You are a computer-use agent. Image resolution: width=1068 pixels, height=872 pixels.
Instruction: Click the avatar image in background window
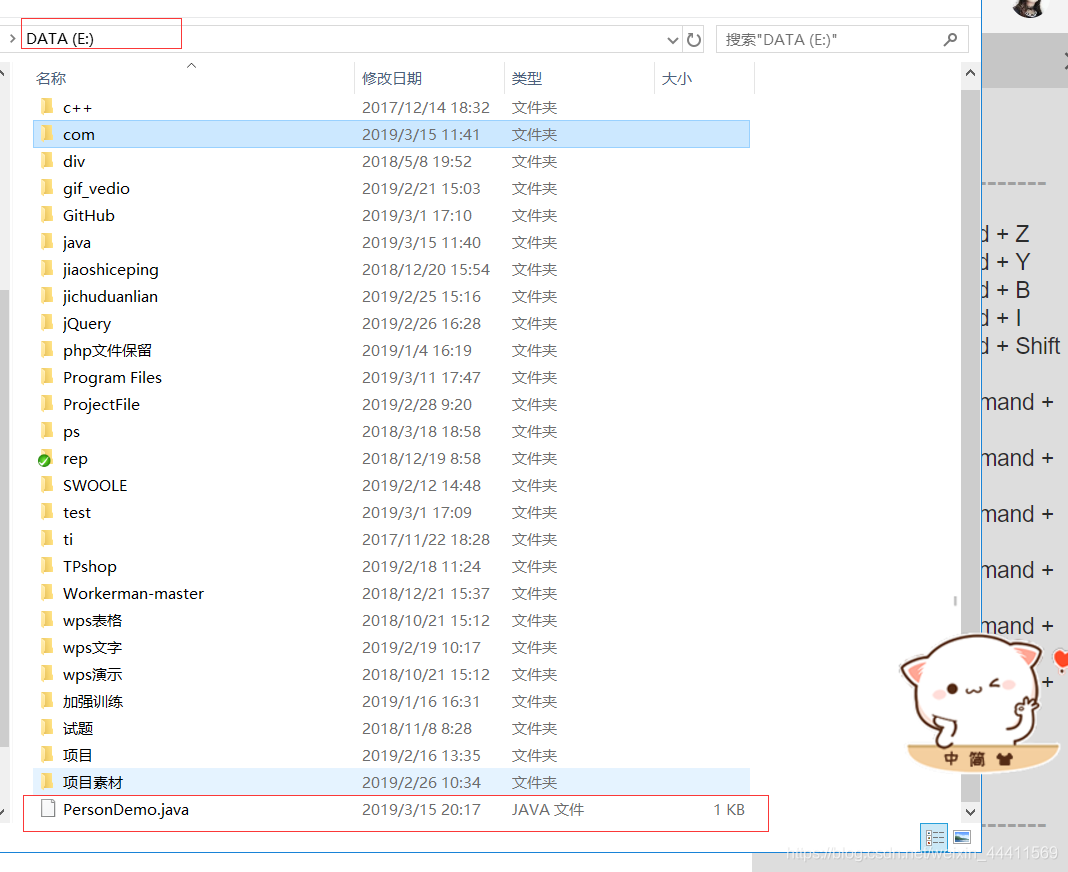[1028, 8]
